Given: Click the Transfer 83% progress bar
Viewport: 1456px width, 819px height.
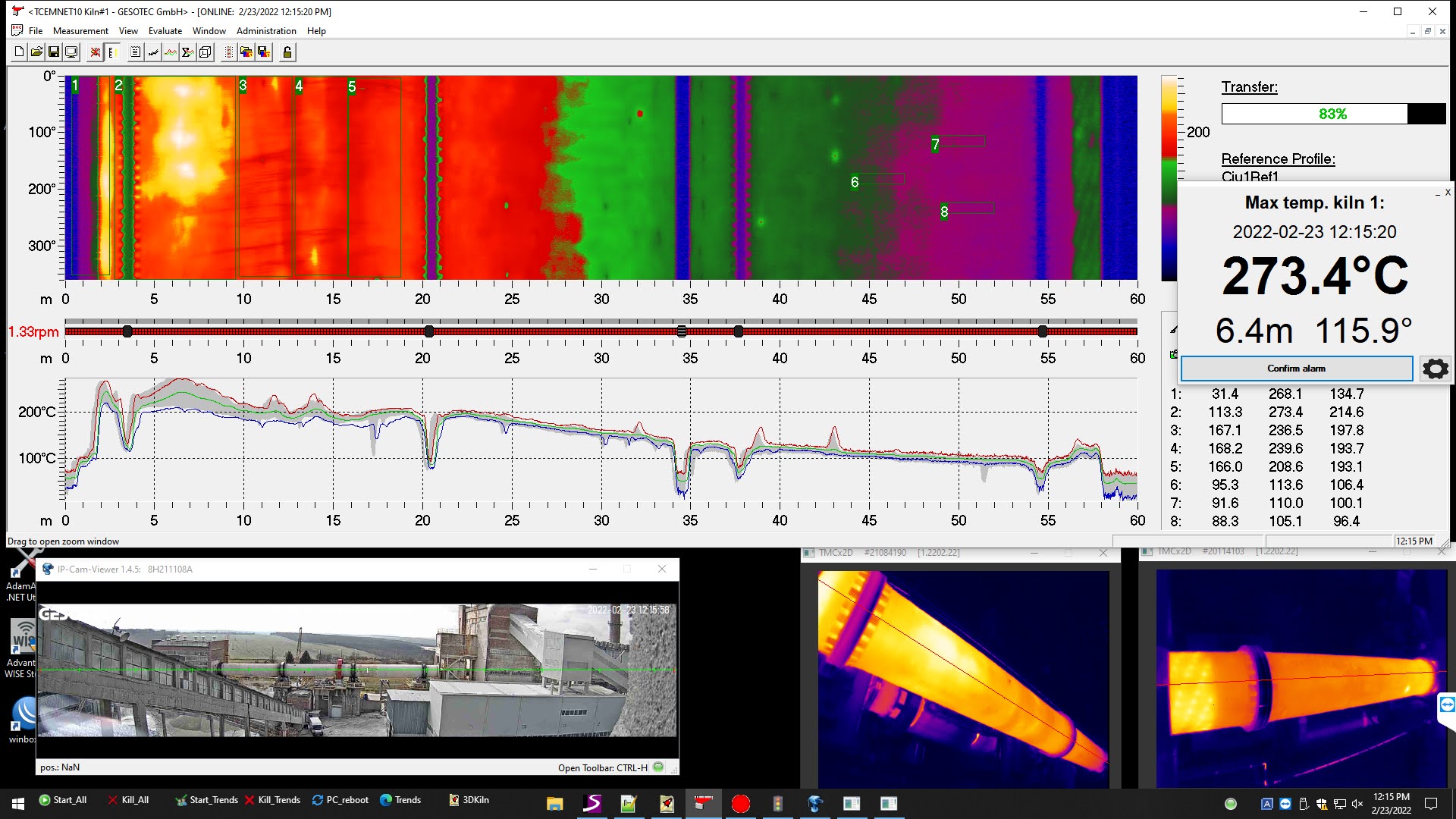Looking at the screenshot, I should point(1332,114).
